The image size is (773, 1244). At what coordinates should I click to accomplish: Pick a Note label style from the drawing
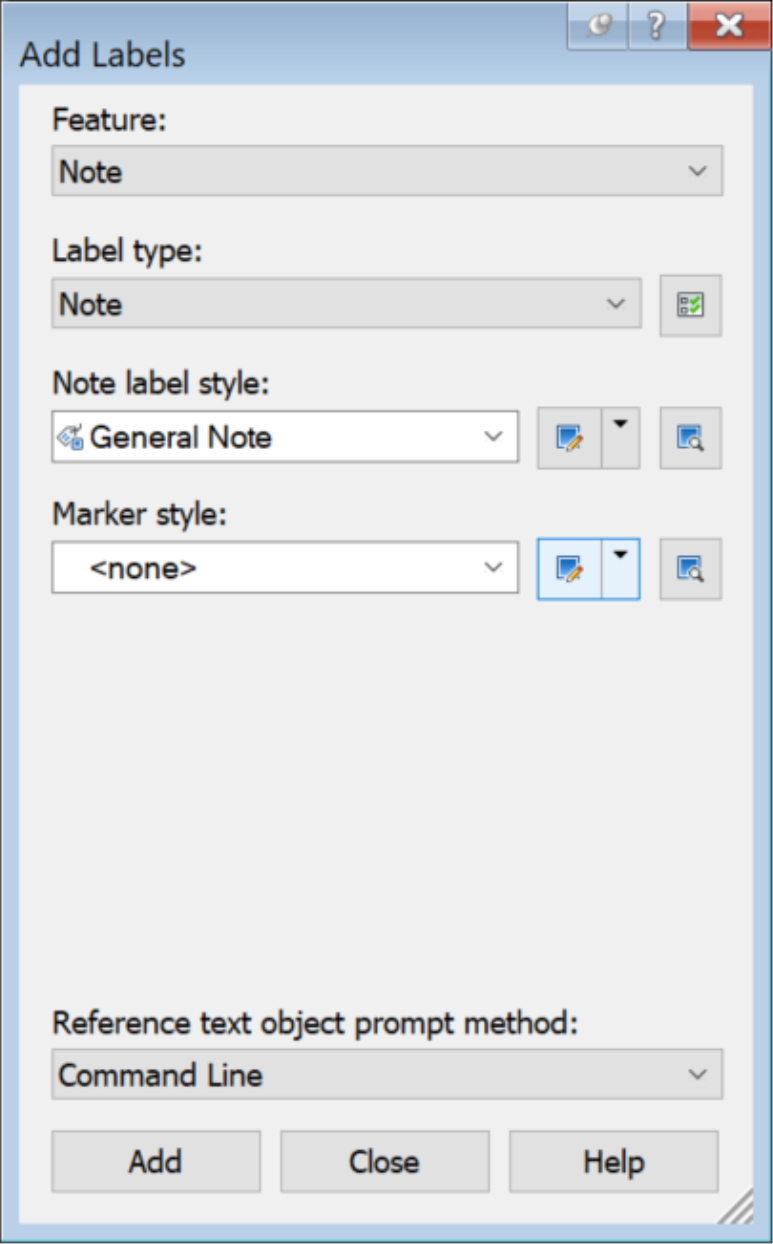690,438
